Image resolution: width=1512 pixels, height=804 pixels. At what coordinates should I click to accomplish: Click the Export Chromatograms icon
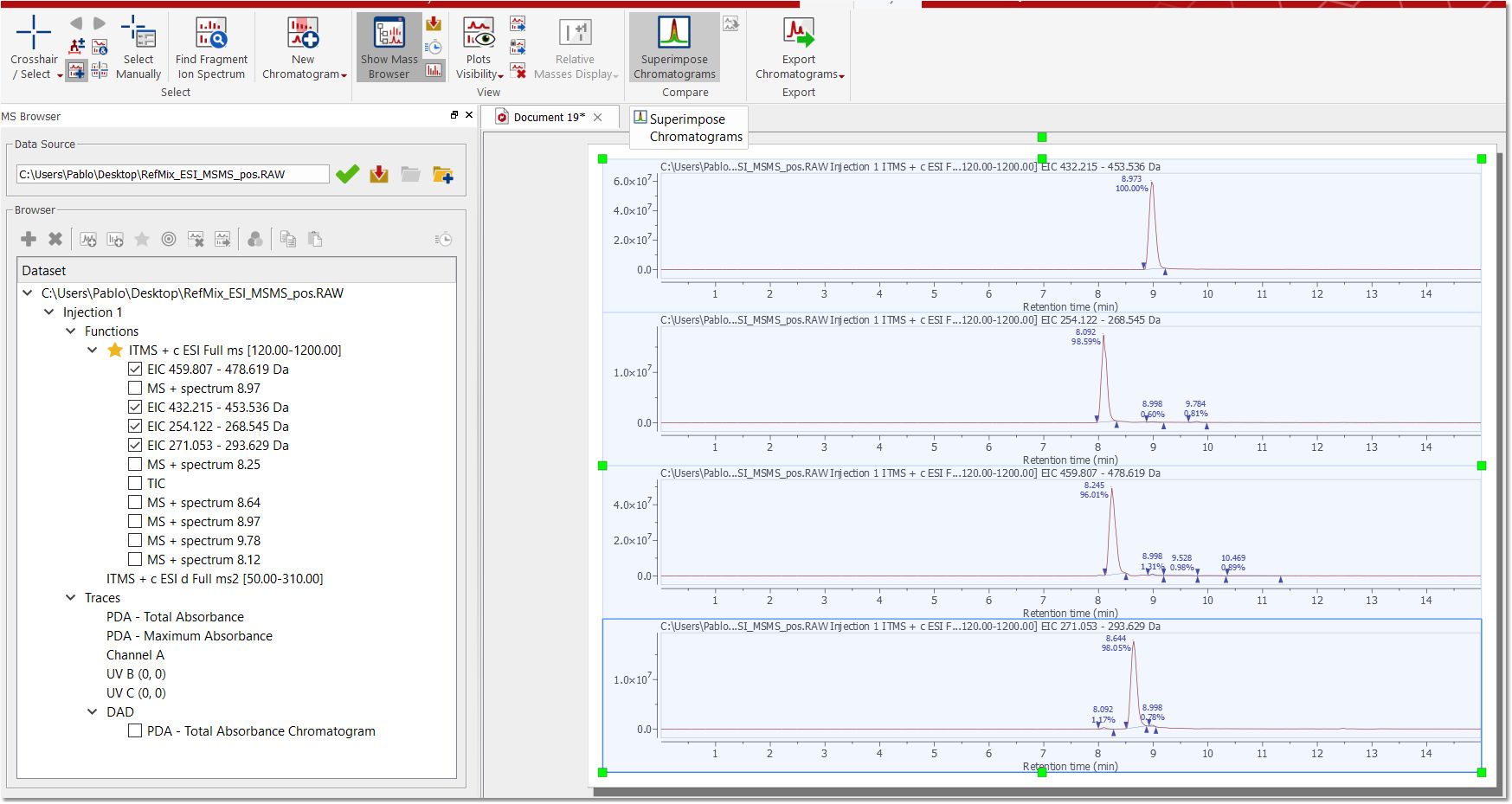pyautogui.click(x=799, y=33)
